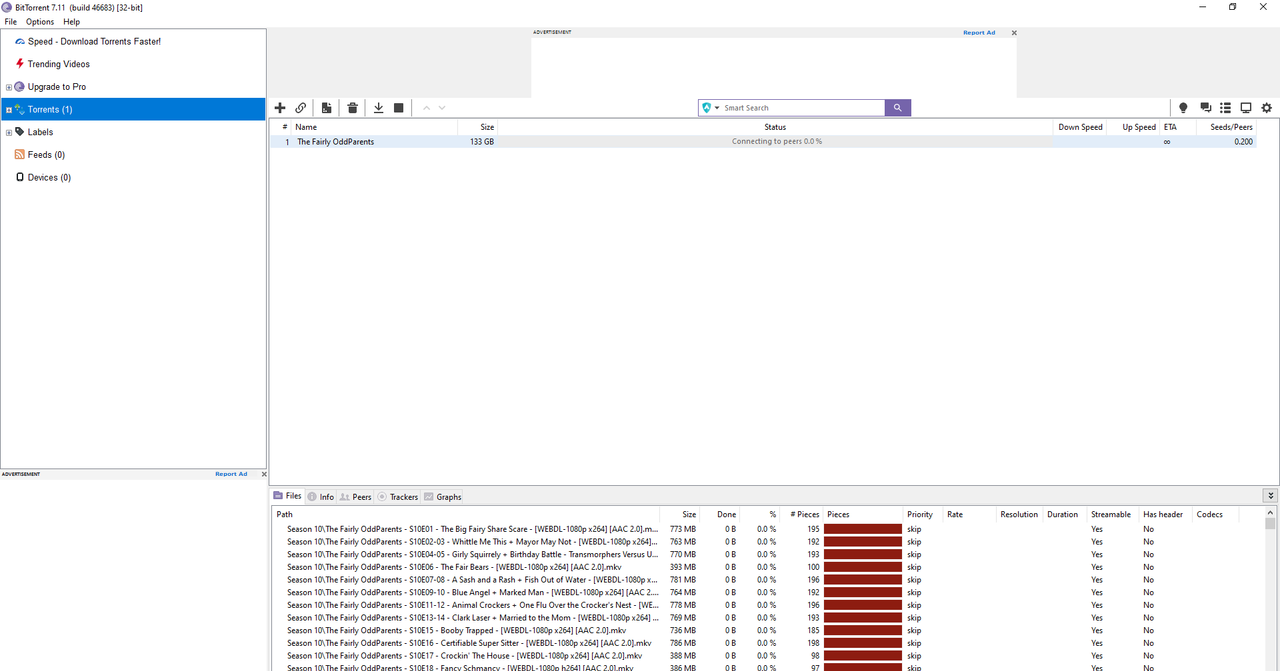Sort by ETA column

1170,127
